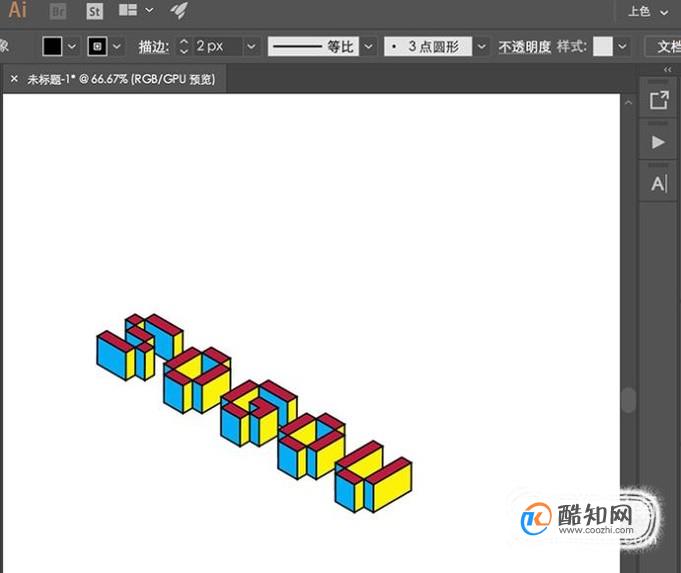681x573 pixels.
Task: Click the 3 点圆形 brush definition box
Action: tap(428, 46)
